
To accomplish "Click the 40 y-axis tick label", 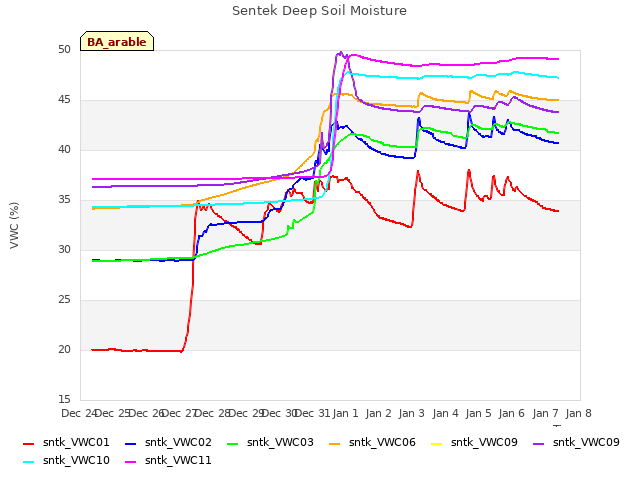I will [x=64, y=150].
